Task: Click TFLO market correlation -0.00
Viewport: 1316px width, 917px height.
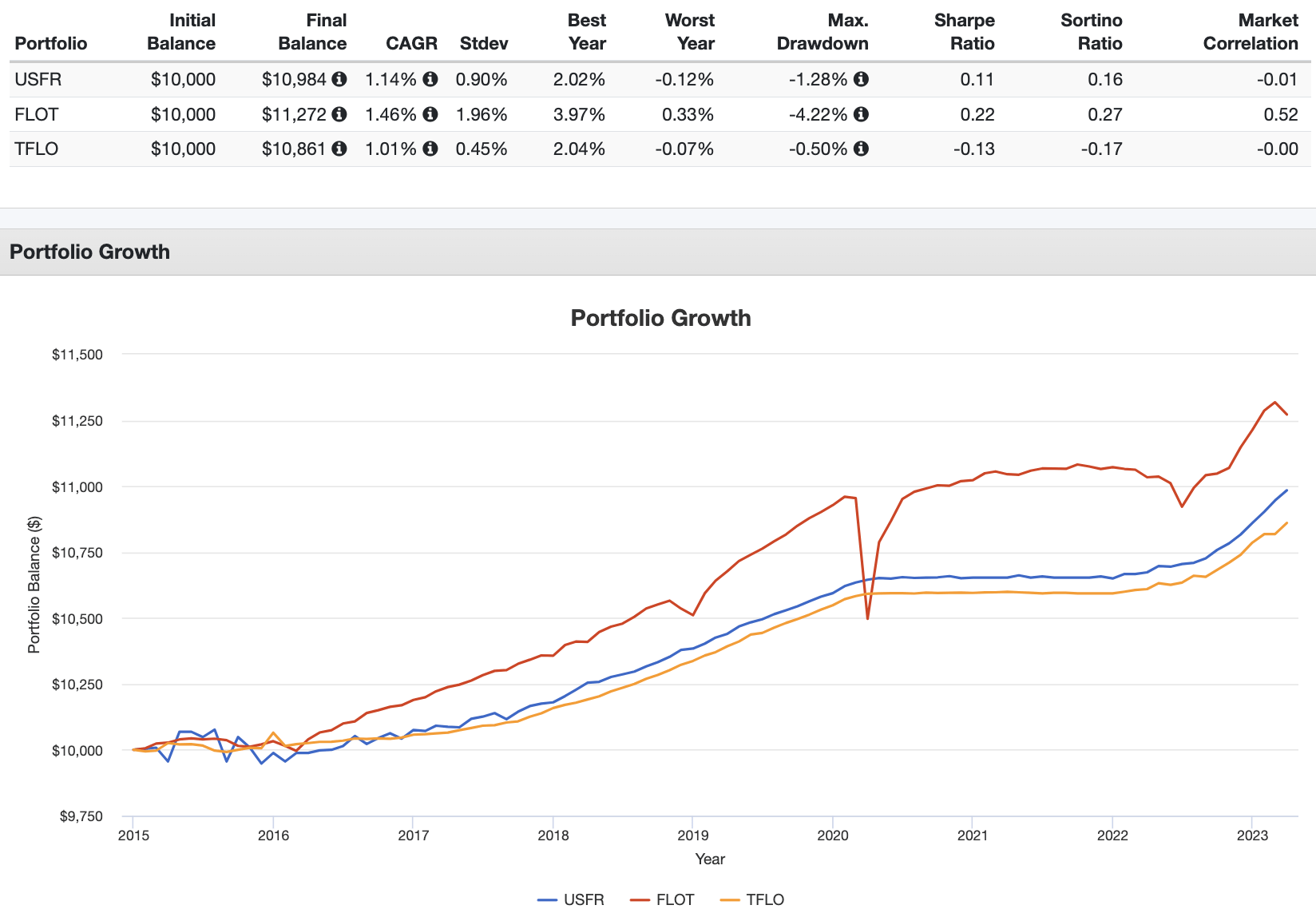Action: coord(1278,149)
